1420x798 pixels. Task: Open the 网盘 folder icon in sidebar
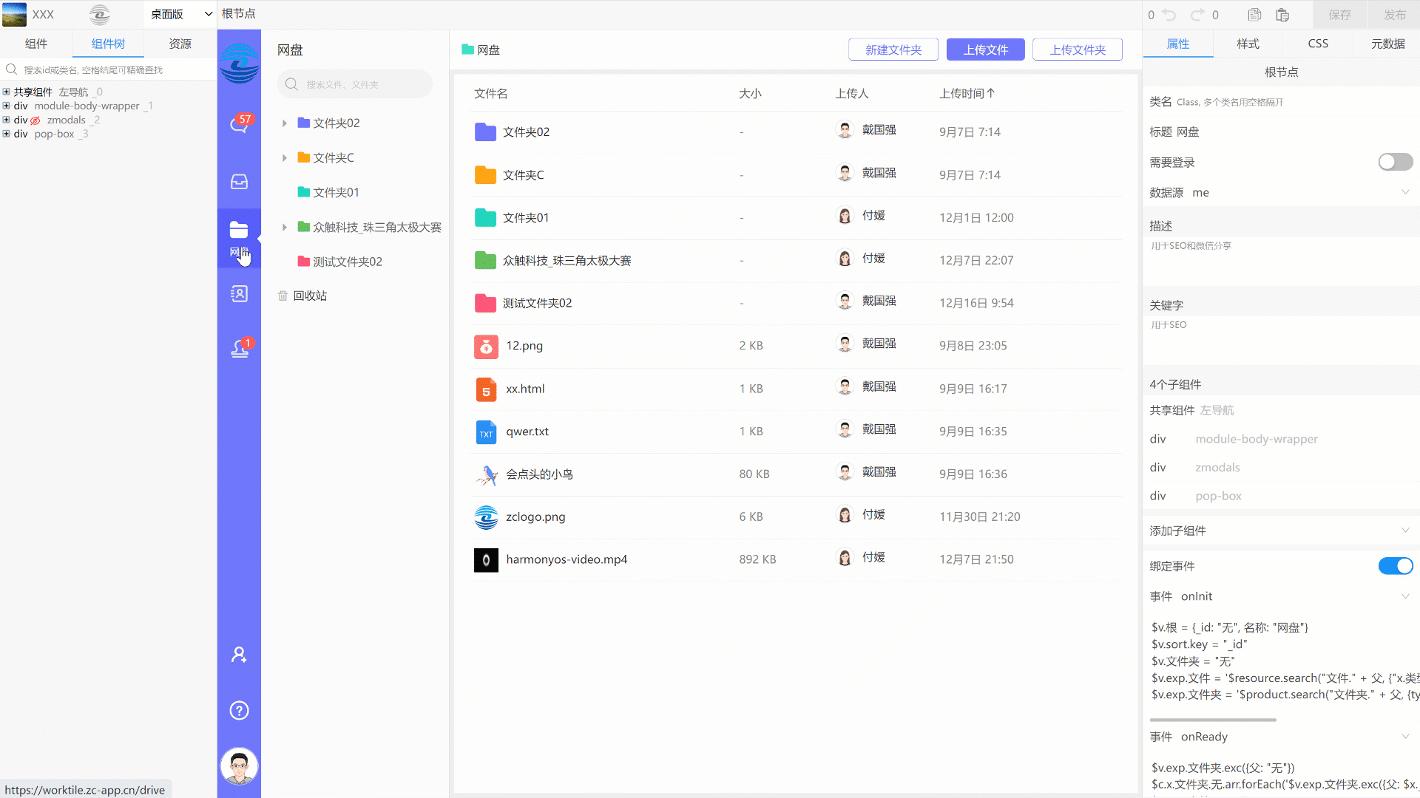click(x=239, y=231)
